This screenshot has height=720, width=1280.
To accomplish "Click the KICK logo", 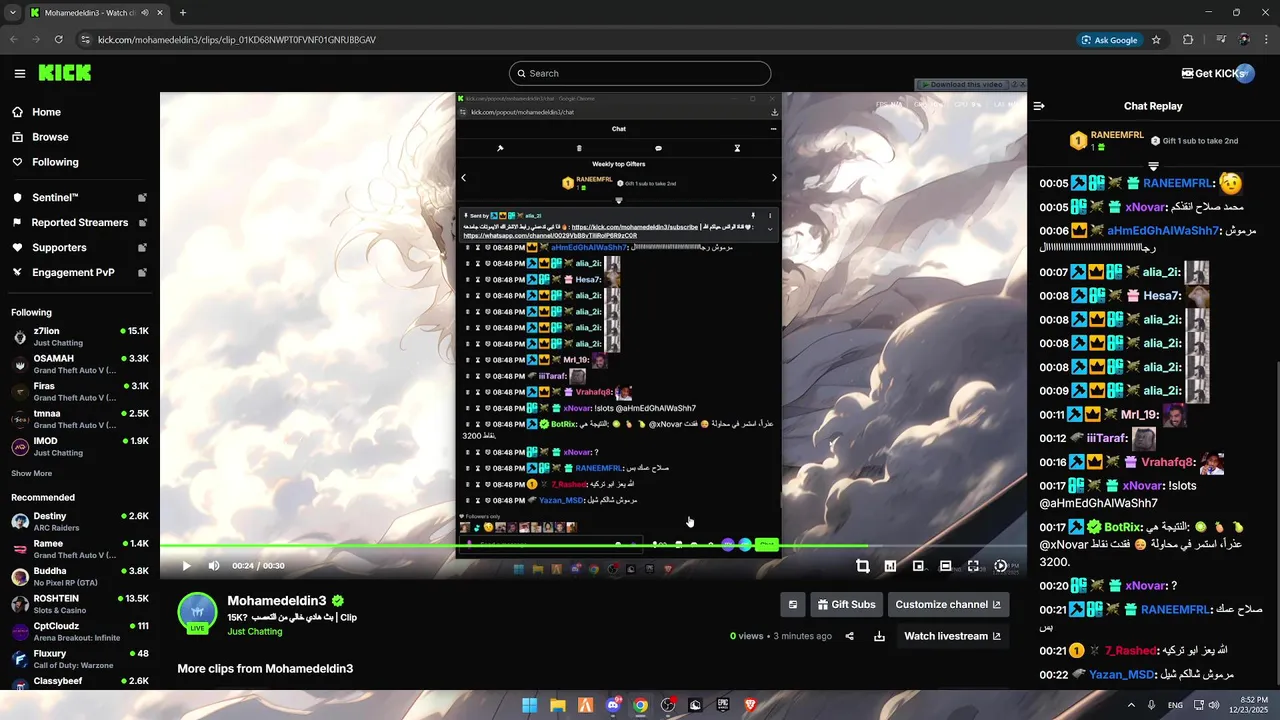I will 65,73.
